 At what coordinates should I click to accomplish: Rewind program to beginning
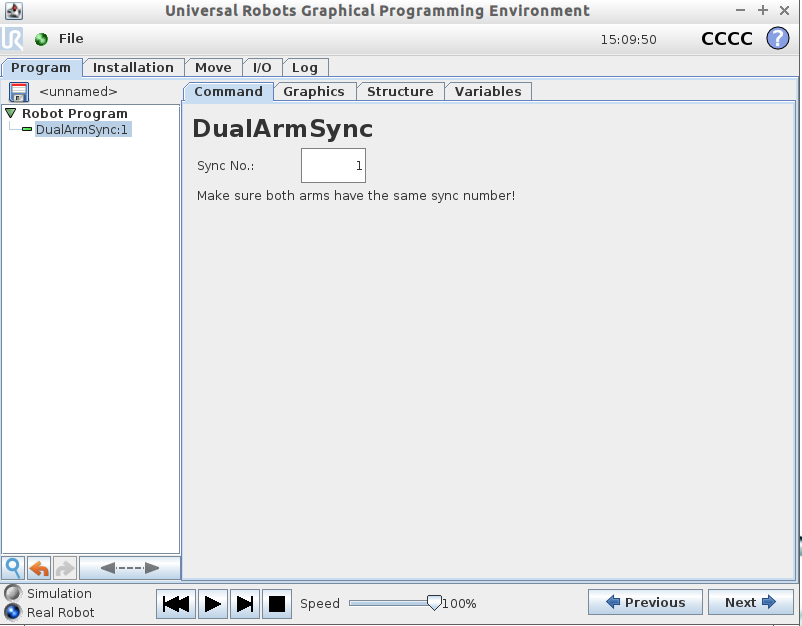(x=176, y=604)
